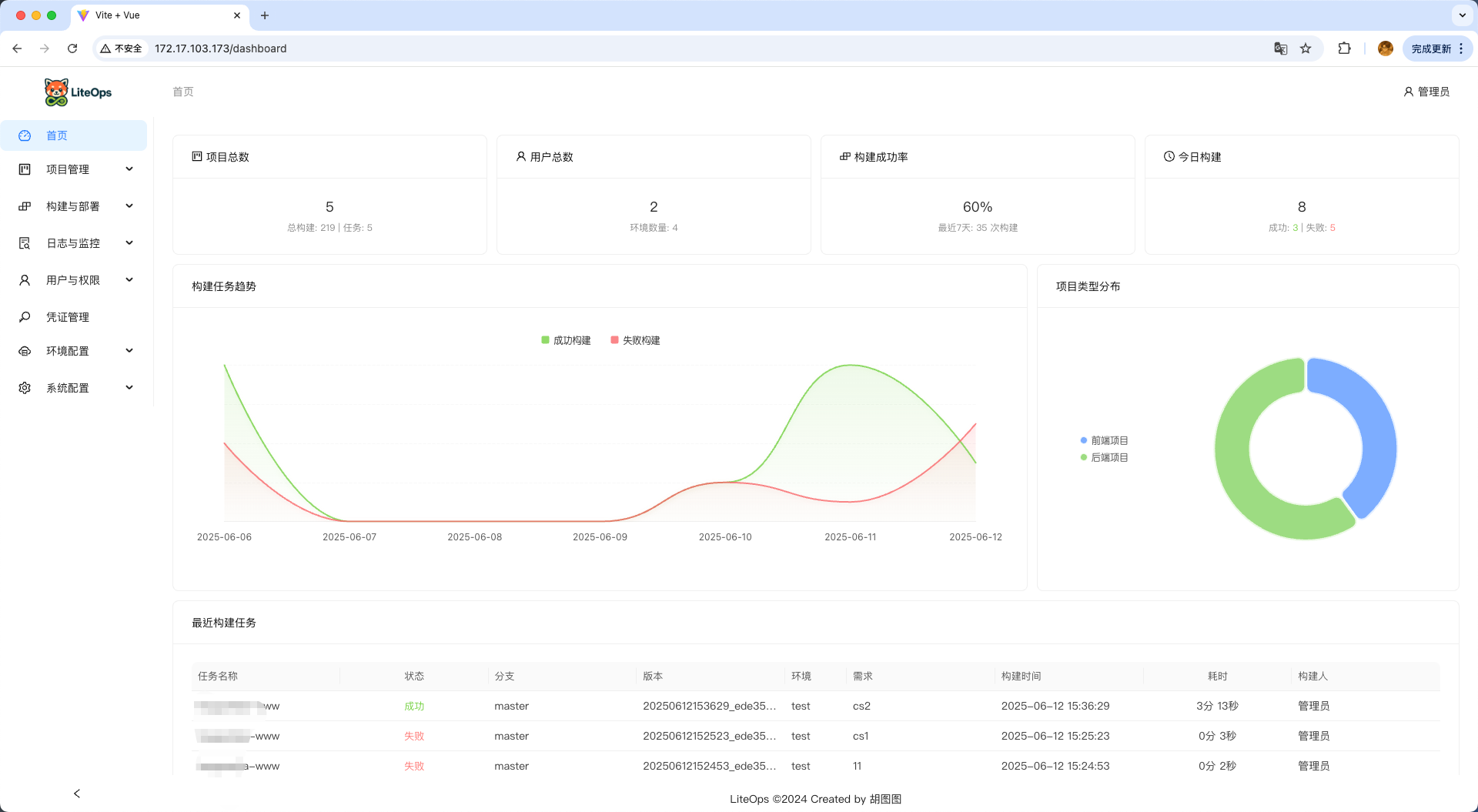
Task: Click the 完成更新 browser button
Action: tap(1431, 48)
